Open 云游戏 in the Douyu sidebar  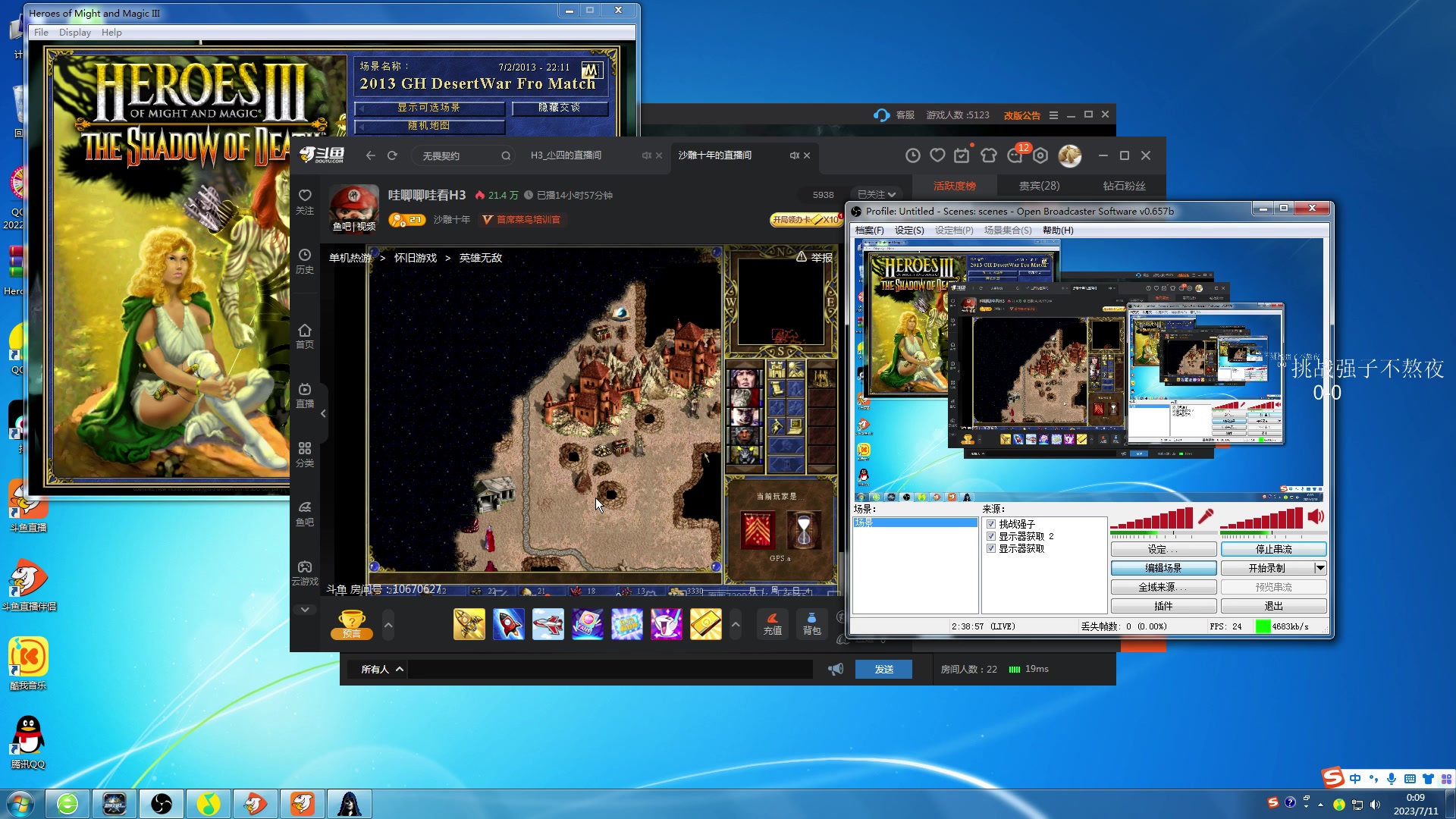point(305,573)
